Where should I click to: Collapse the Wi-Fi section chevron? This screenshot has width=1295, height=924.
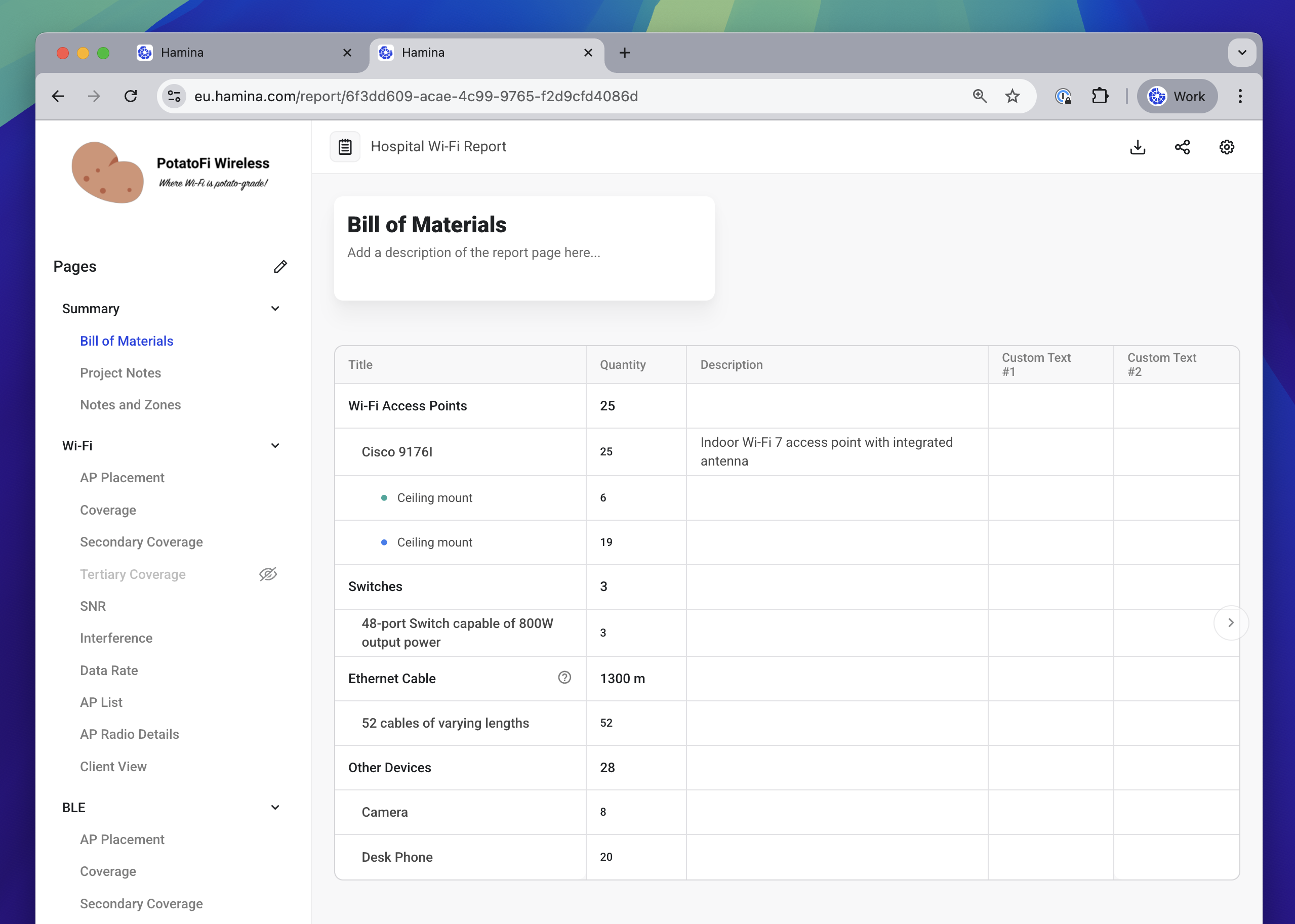(x=275, y=445)
